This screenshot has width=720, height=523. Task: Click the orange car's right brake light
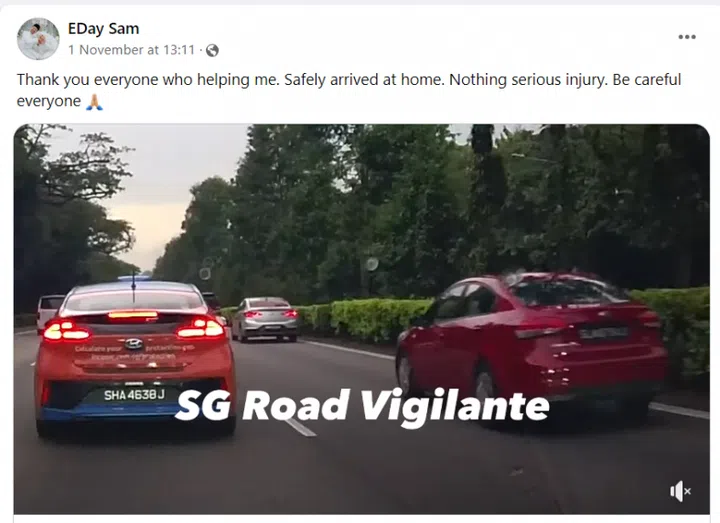click(x=201, y=328)
